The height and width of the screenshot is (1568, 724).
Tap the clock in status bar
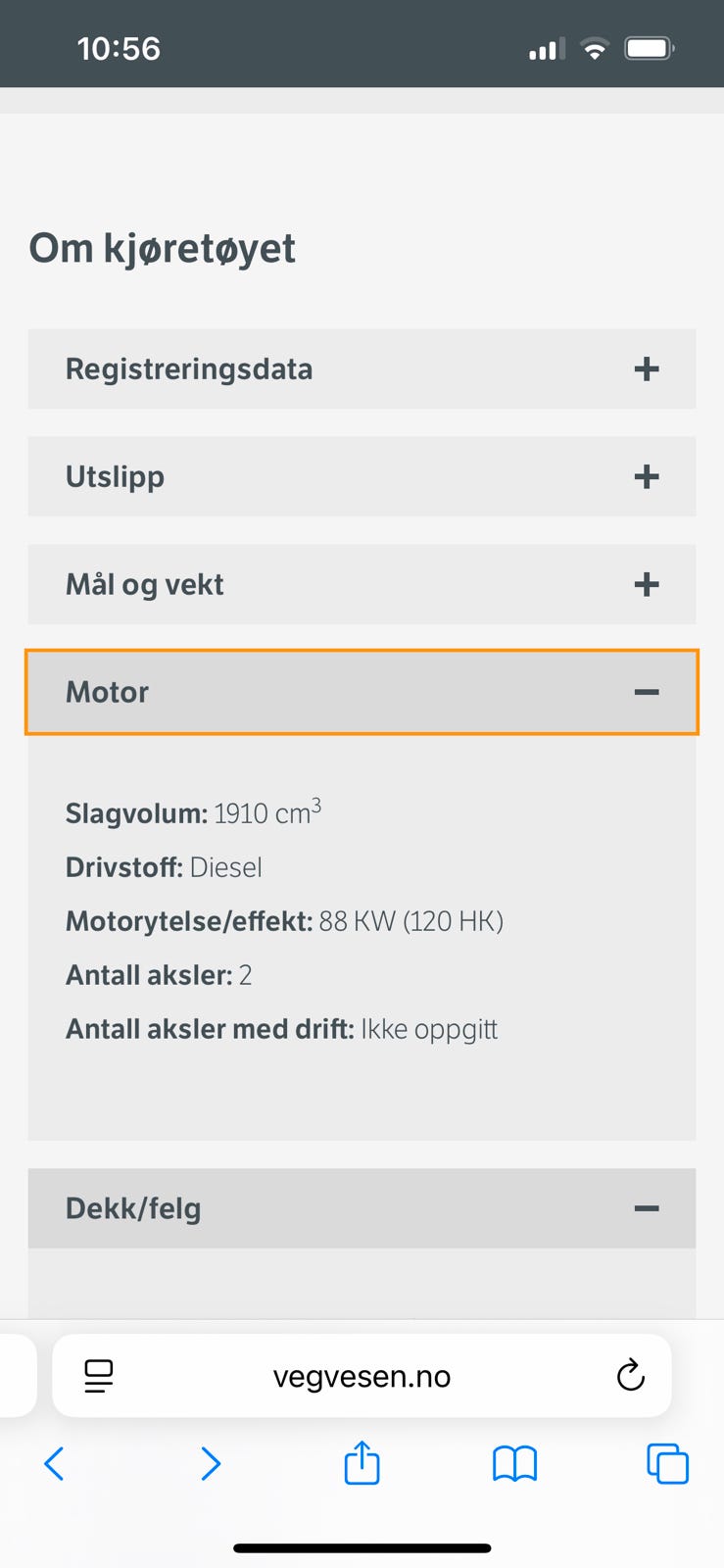point(119,48)
